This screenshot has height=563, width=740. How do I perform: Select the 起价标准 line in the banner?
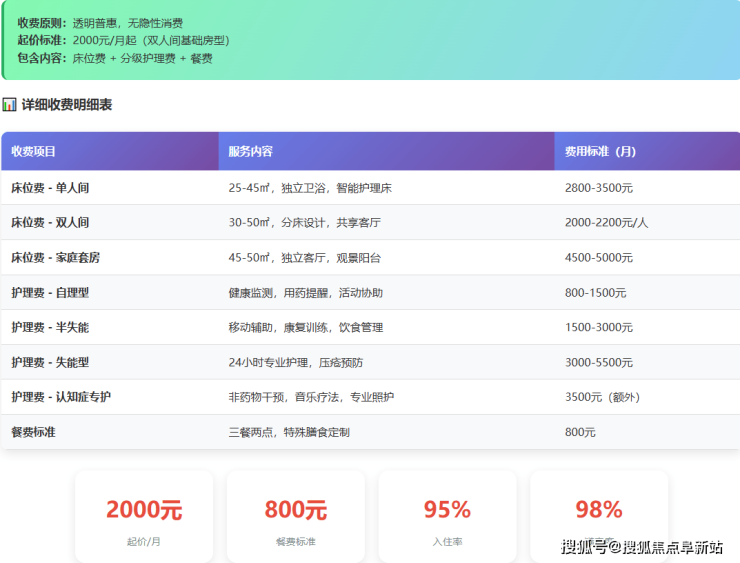point(123,41)
